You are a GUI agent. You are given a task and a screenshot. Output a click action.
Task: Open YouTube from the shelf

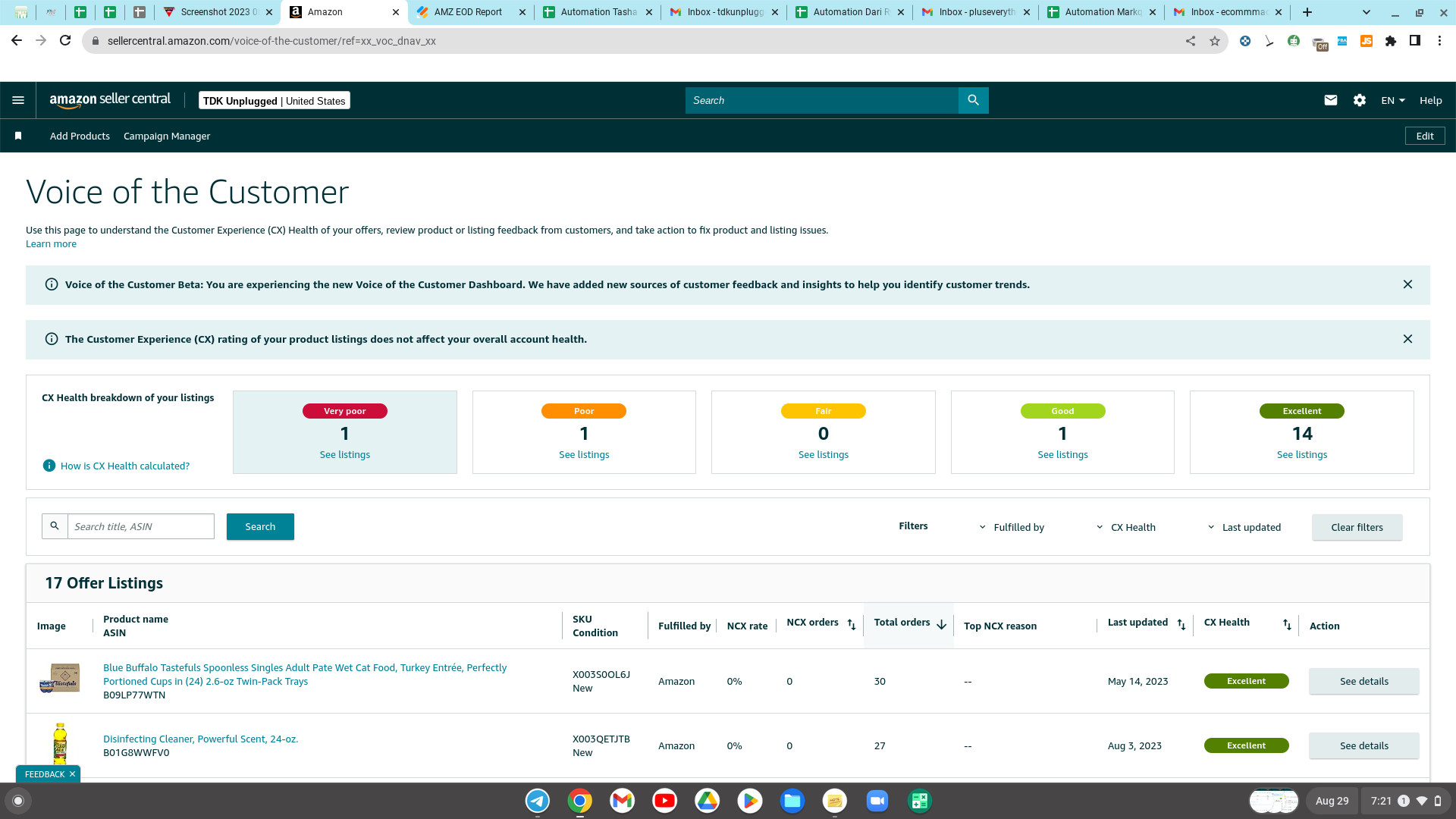[665, 801]
